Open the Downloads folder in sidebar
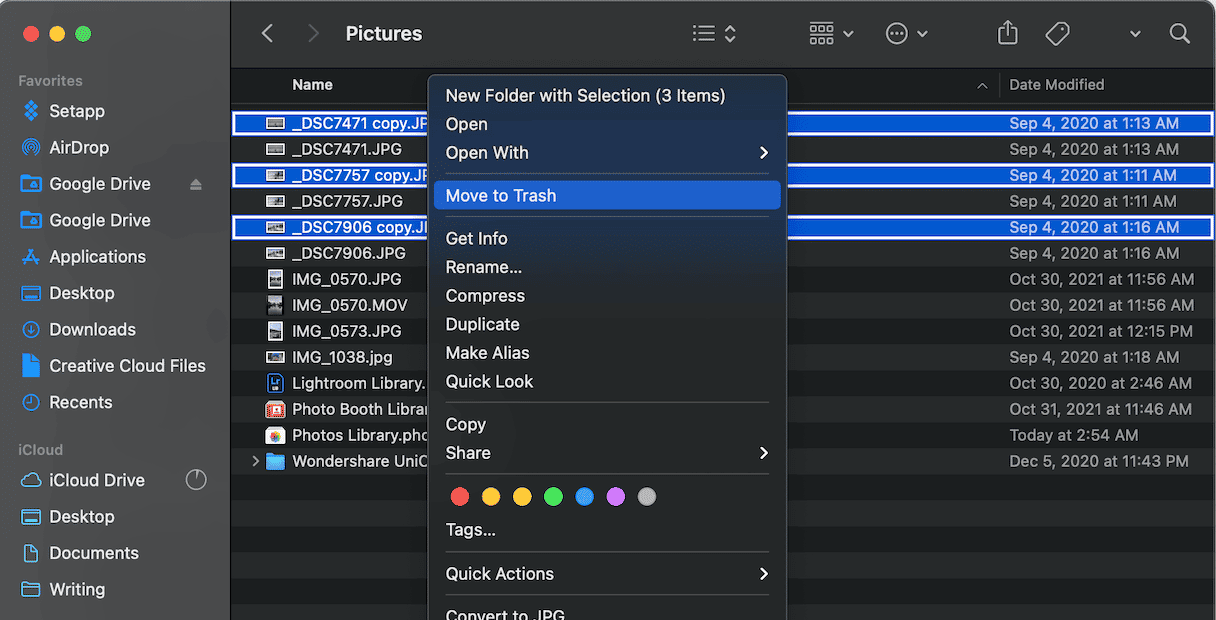The image size is (1216, 620). [x=92, y=329]
